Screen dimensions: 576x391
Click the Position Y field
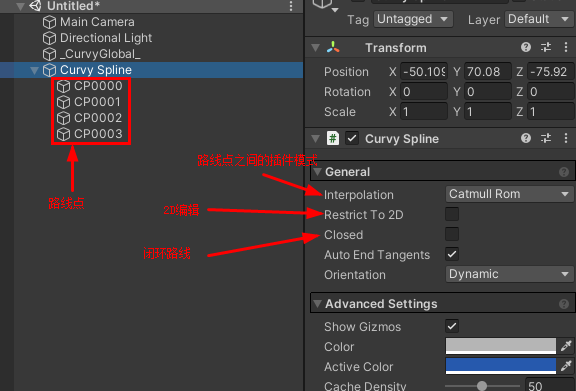[488, 71]
